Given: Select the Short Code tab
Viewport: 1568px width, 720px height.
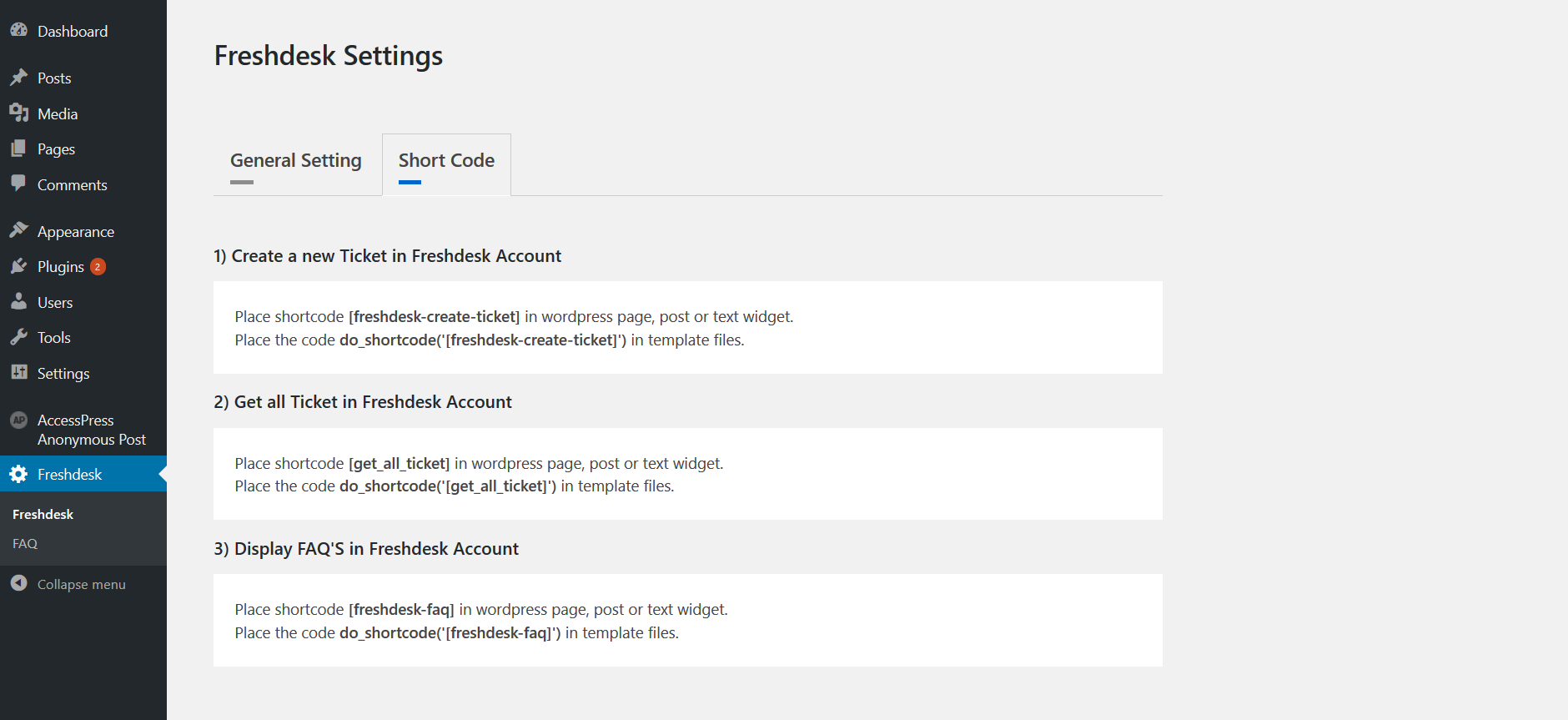Looking at the screenshot, I should pyautogui.click(x=446, y=161).
